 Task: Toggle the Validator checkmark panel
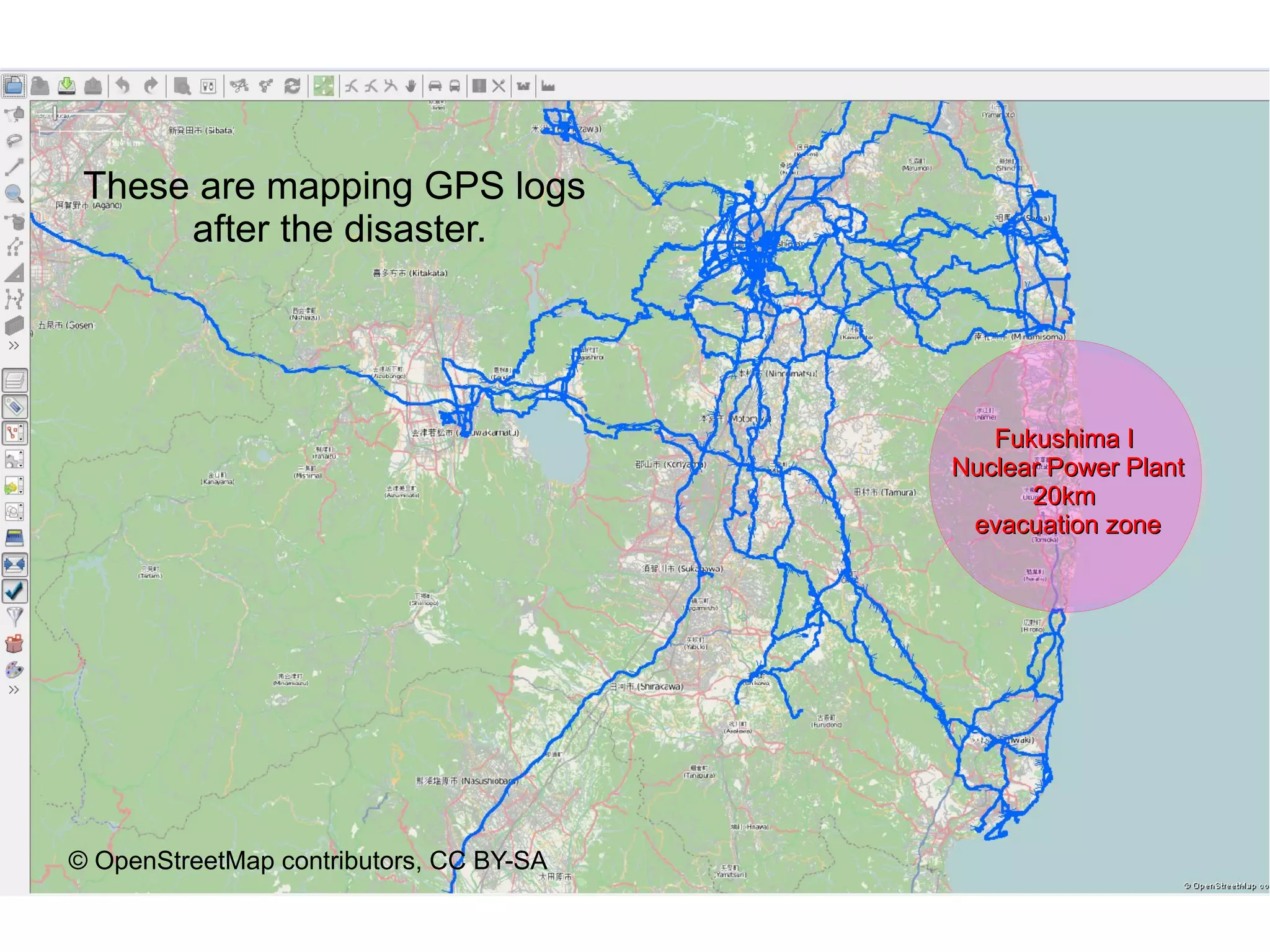[15, 590]
